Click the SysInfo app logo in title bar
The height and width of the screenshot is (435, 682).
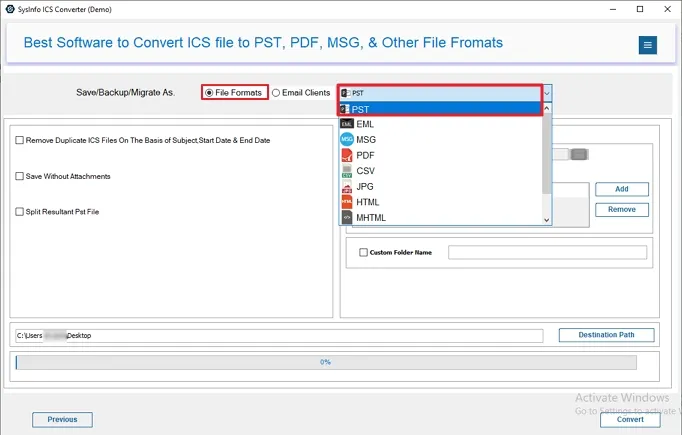pyautogui.click(x=10, y=9)
